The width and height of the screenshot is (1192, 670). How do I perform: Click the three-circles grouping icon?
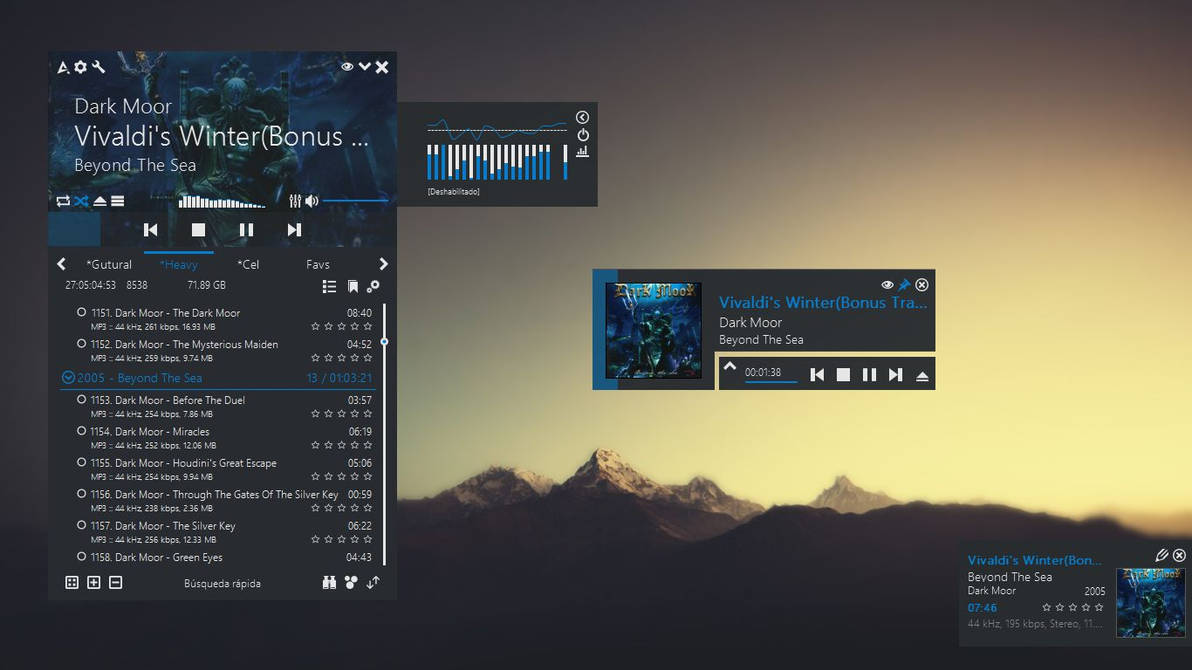[351, 583]
